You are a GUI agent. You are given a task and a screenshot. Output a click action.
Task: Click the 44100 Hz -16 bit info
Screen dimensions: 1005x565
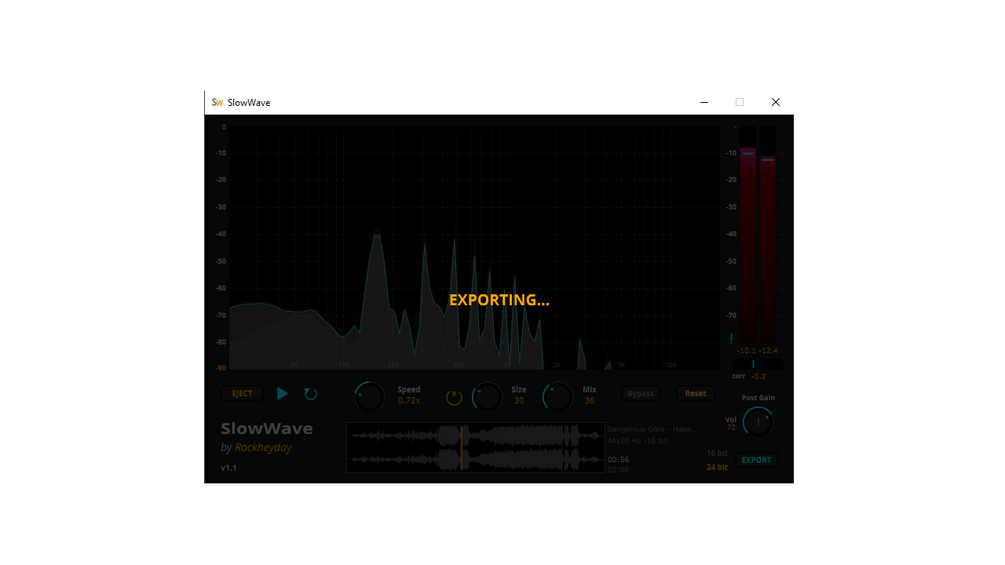pyautogui.click(x=637, y=441)
